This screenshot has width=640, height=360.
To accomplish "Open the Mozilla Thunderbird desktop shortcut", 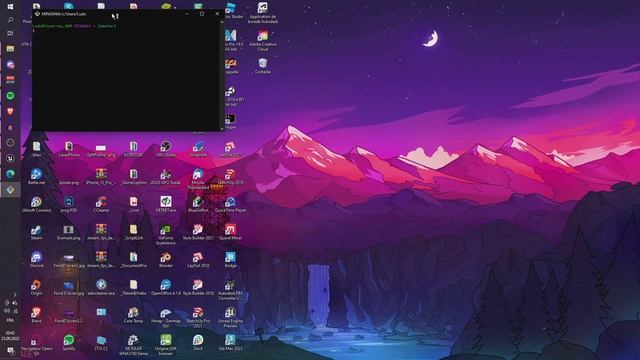I will (x=198, y=179).
